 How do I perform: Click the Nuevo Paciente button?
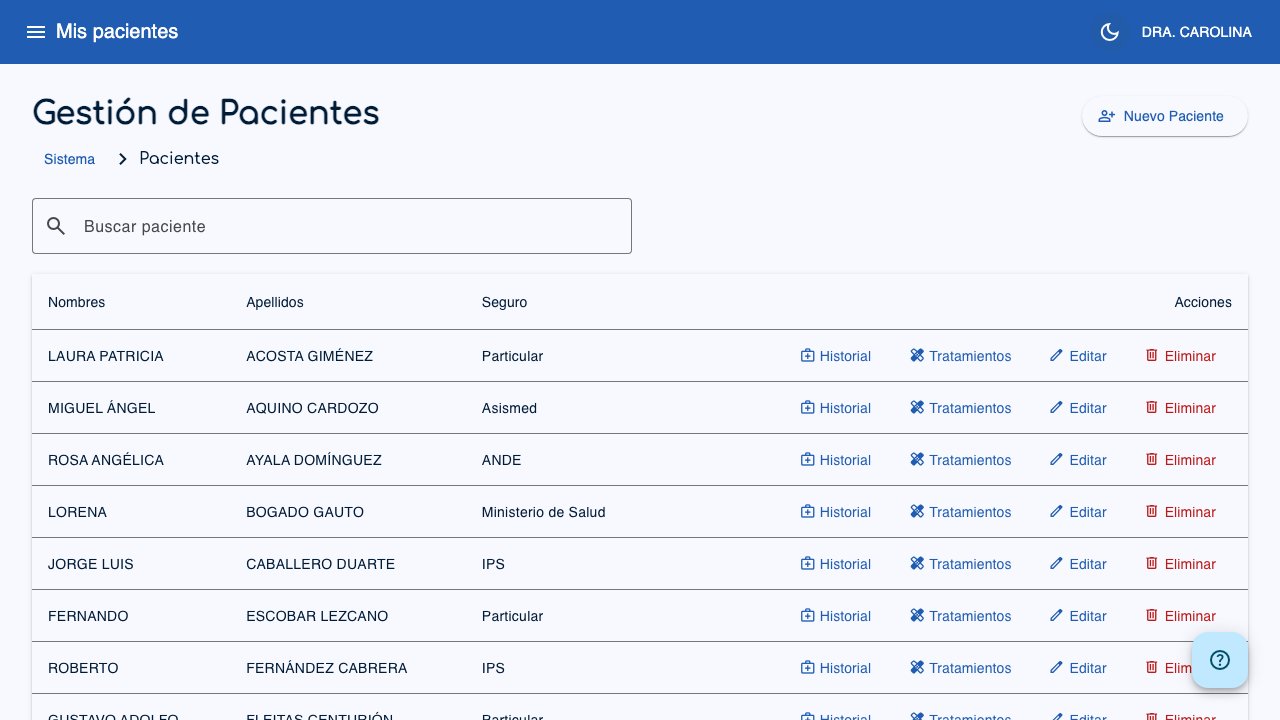[x=1164, y=116]
